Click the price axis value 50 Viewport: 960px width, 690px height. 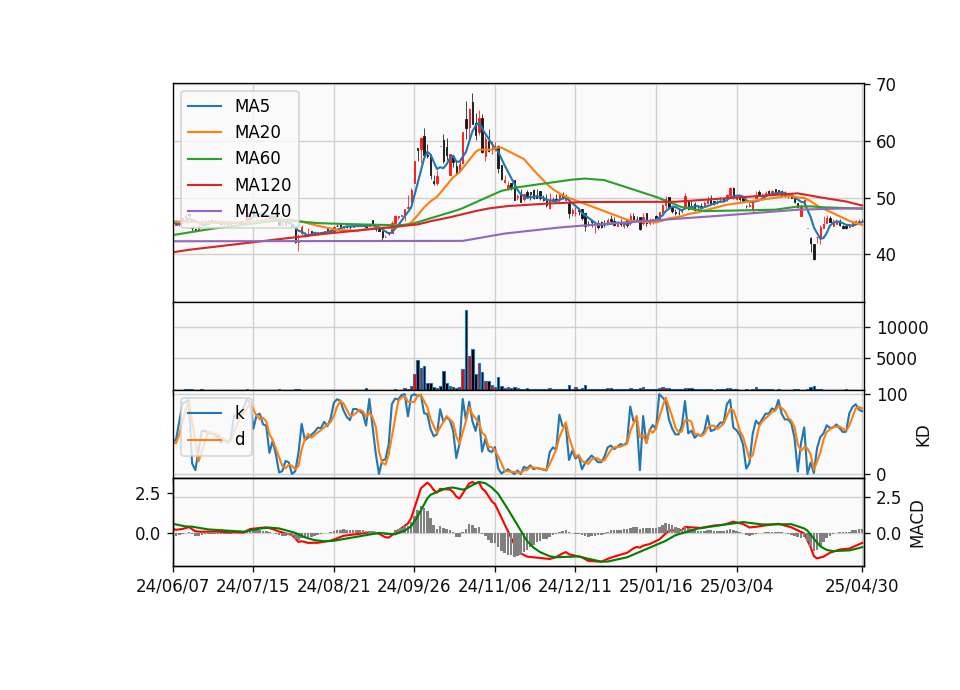[x=886, y=199]
